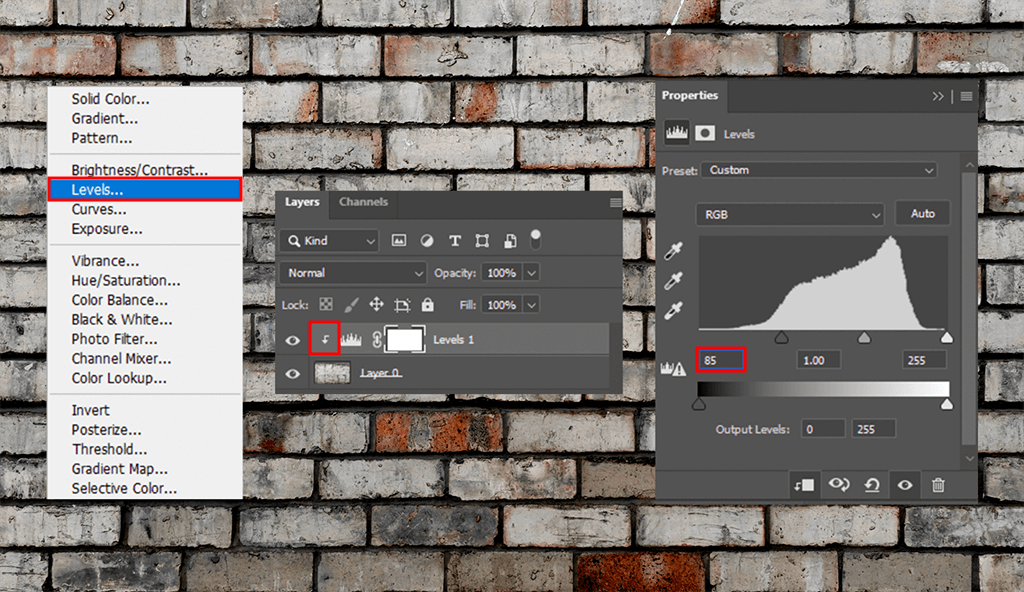Click the midtone field showing 1.00
The height and width of the screenshot is (592, 1024).
[818, 360]
